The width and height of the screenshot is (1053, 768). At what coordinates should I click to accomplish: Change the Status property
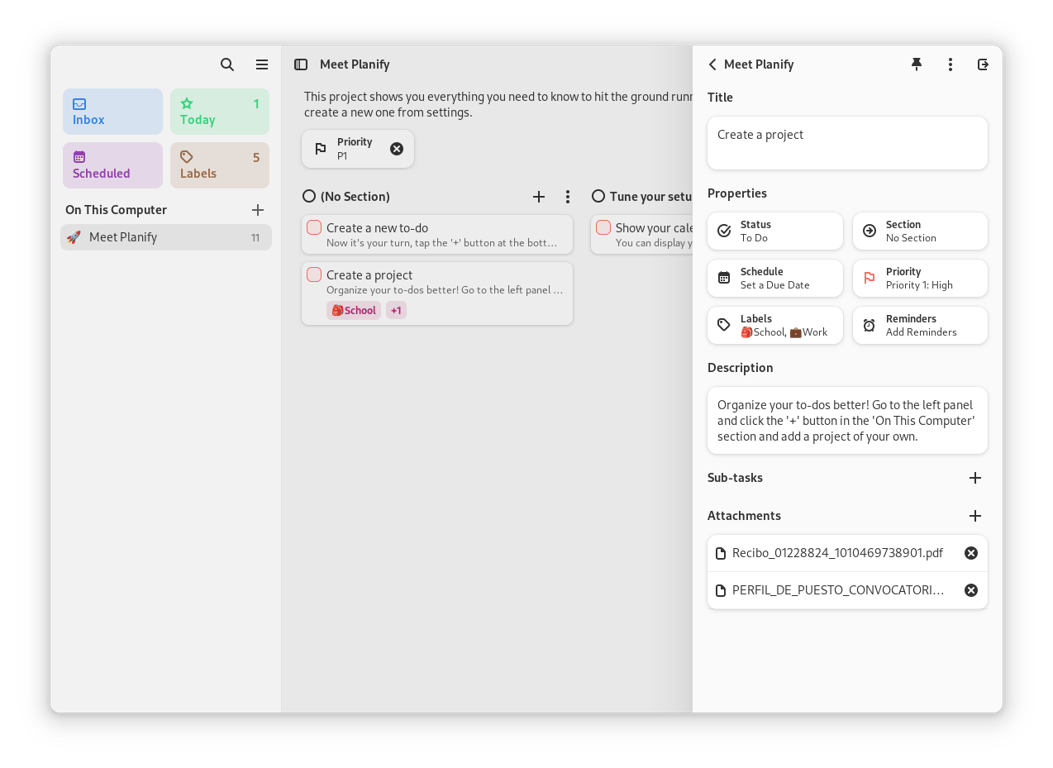click(x=775, y=231)
